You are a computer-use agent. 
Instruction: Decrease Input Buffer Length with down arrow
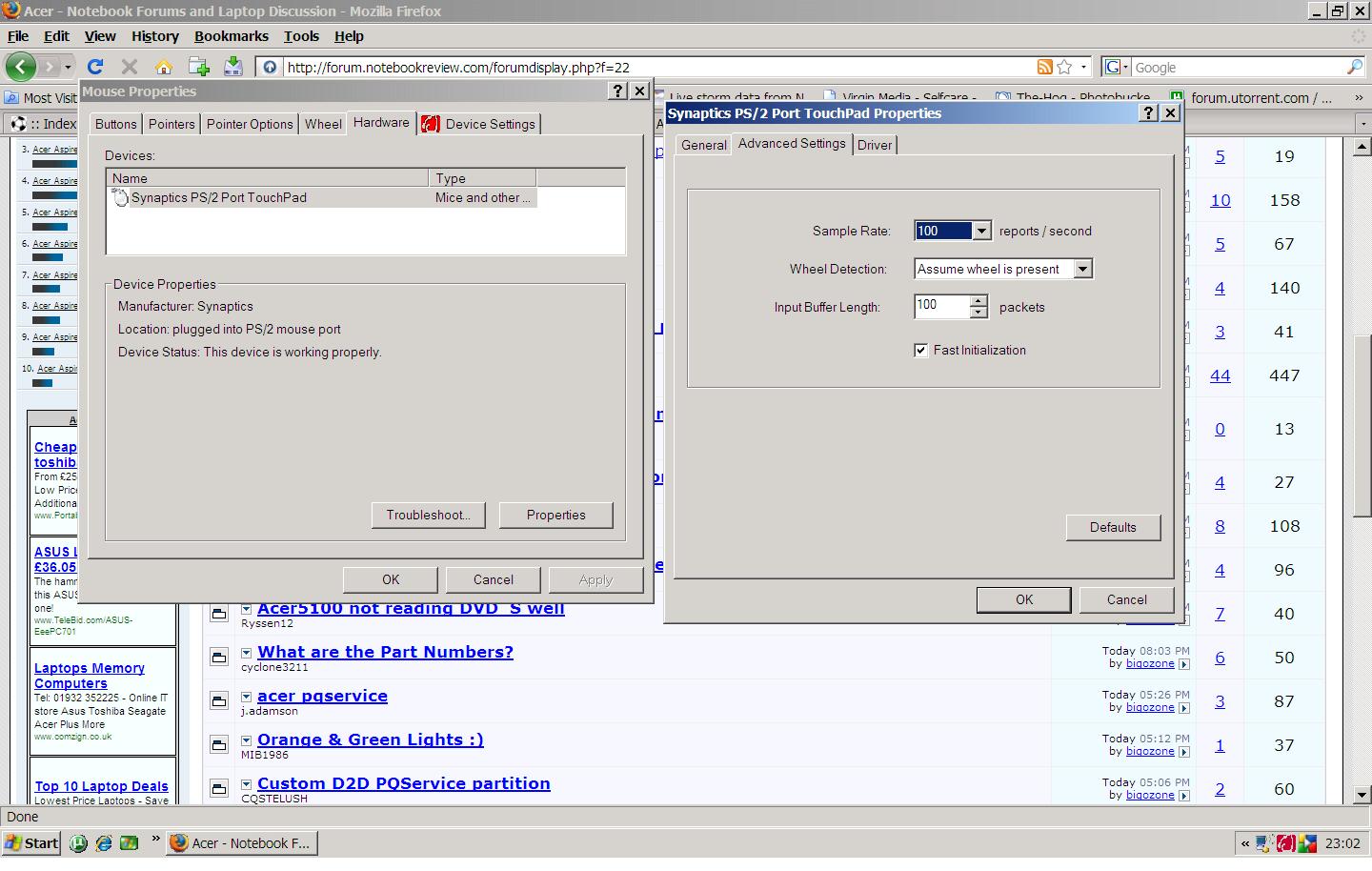tap(979, 312)
